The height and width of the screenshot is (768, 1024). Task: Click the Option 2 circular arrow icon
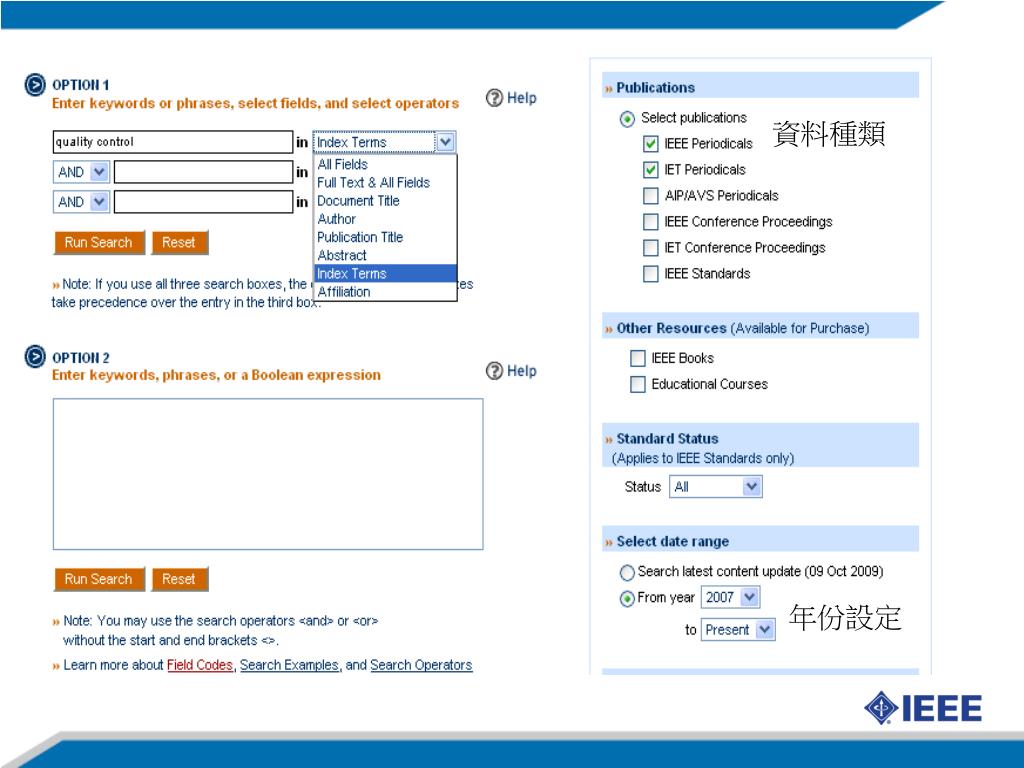pyautogui.click(x=35, y=357)
